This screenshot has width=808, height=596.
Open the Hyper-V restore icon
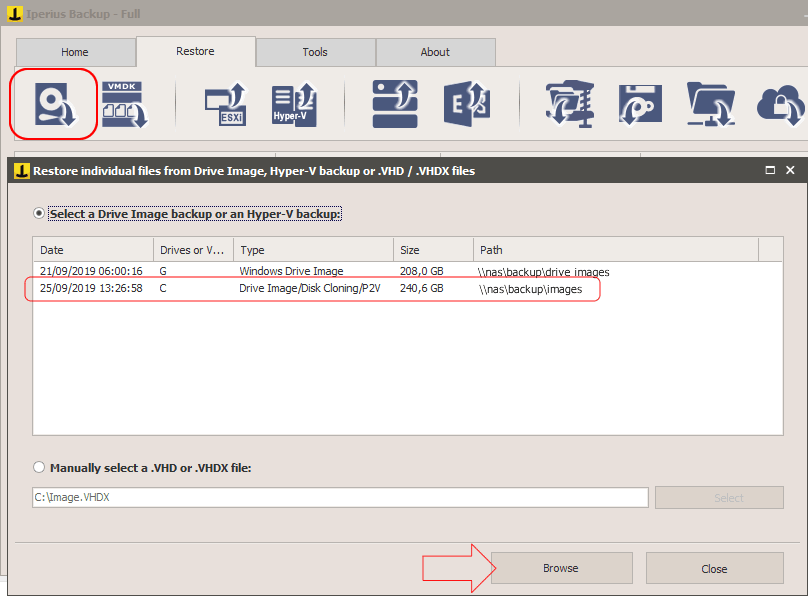point(294,104)
